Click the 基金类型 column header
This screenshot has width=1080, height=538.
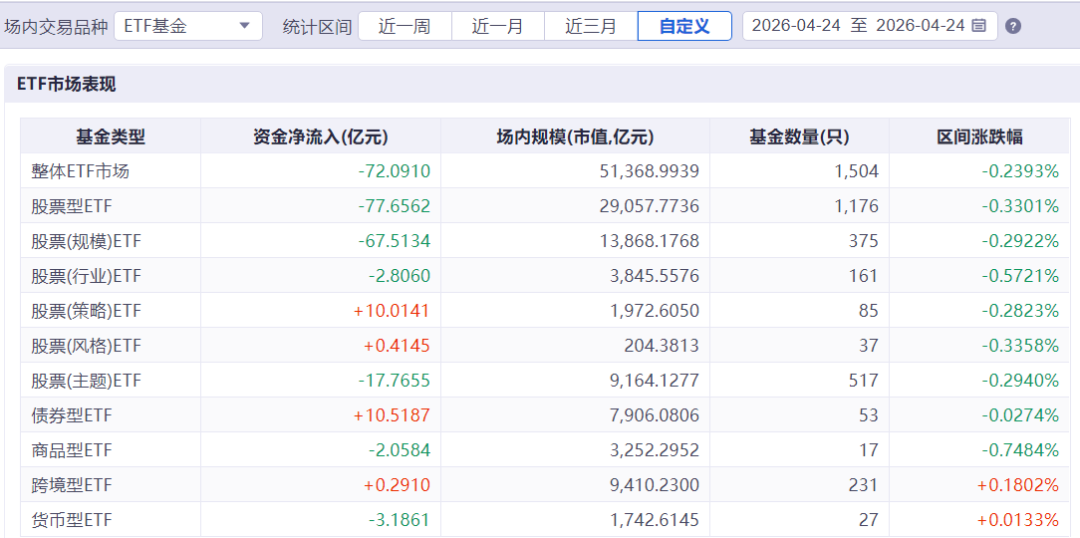point(111,136)
